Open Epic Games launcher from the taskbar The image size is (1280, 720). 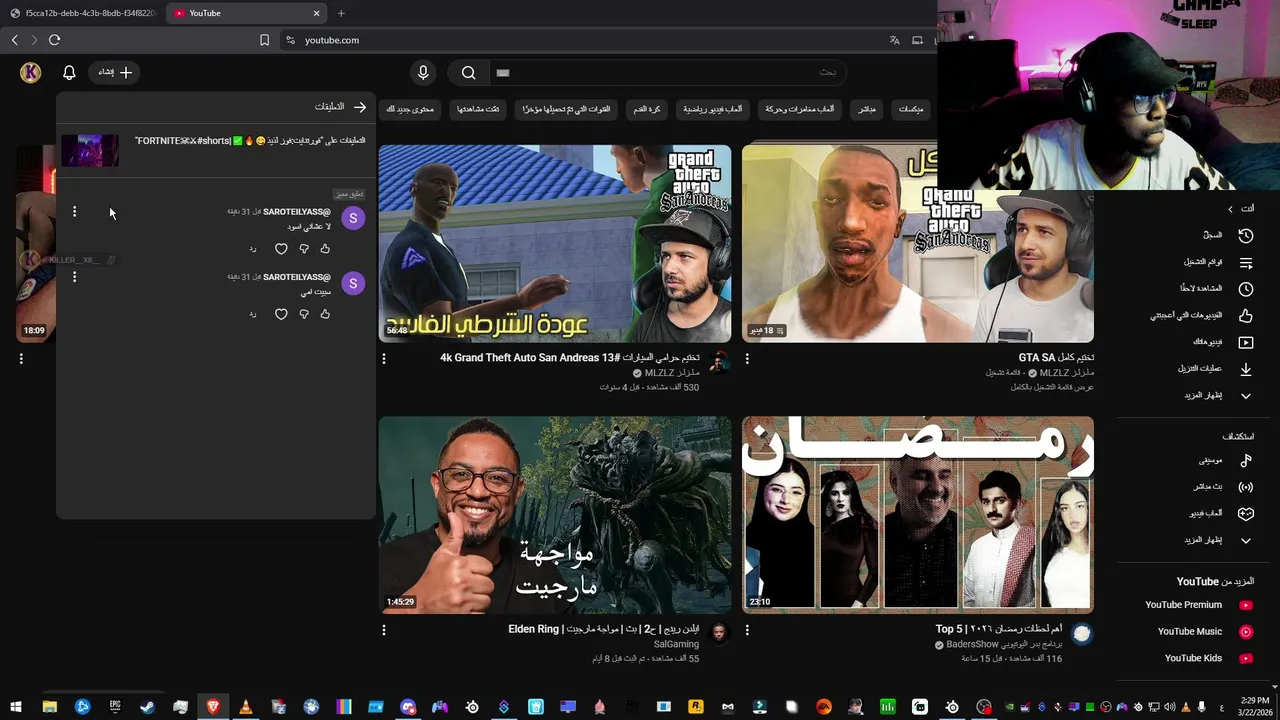(115, 707)
